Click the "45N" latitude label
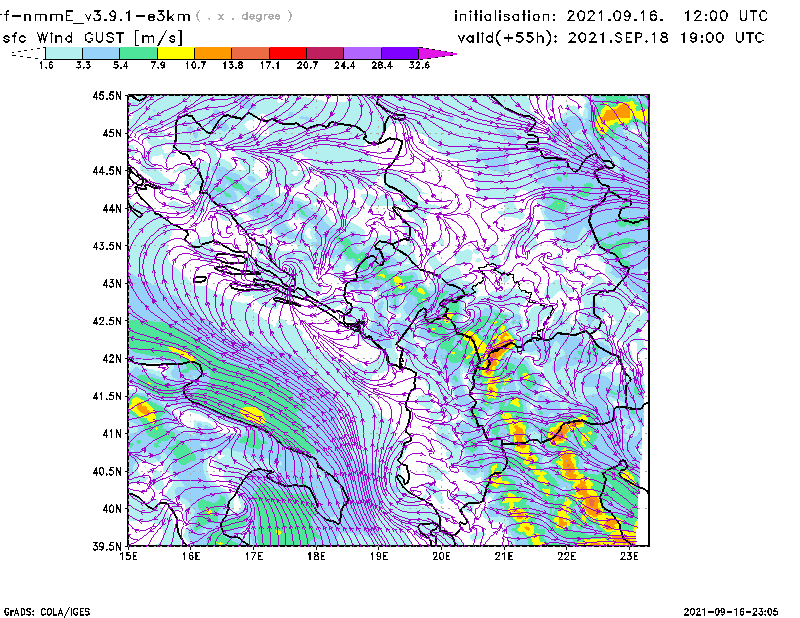The height and width of the screenshot is (618, 800). (x=112, y=133)
